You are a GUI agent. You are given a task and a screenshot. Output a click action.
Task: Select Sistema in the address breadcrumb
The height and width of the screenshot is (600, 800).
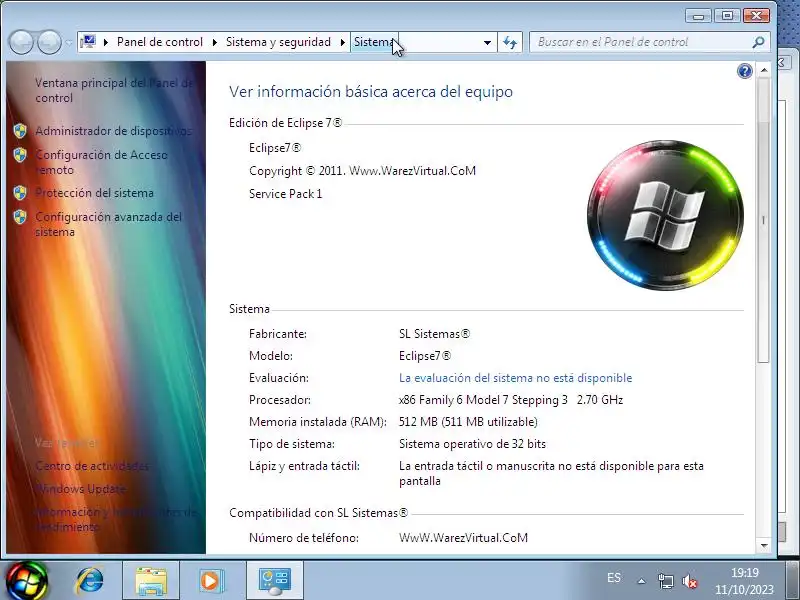pyautogui.click(x=374, y=42)
